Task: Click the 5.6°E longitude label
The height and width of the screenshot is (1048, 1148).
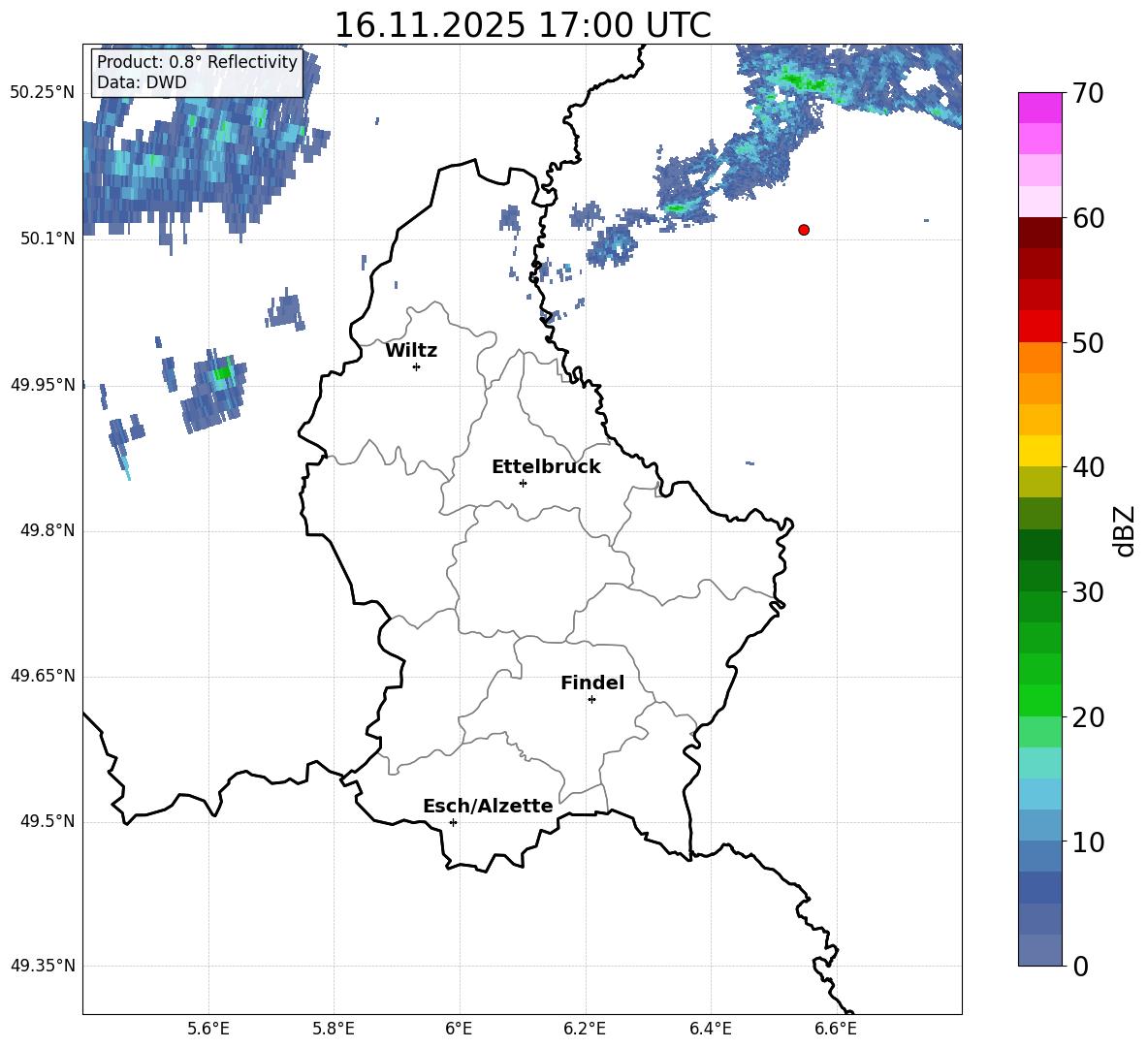Action: (208, 1029)
